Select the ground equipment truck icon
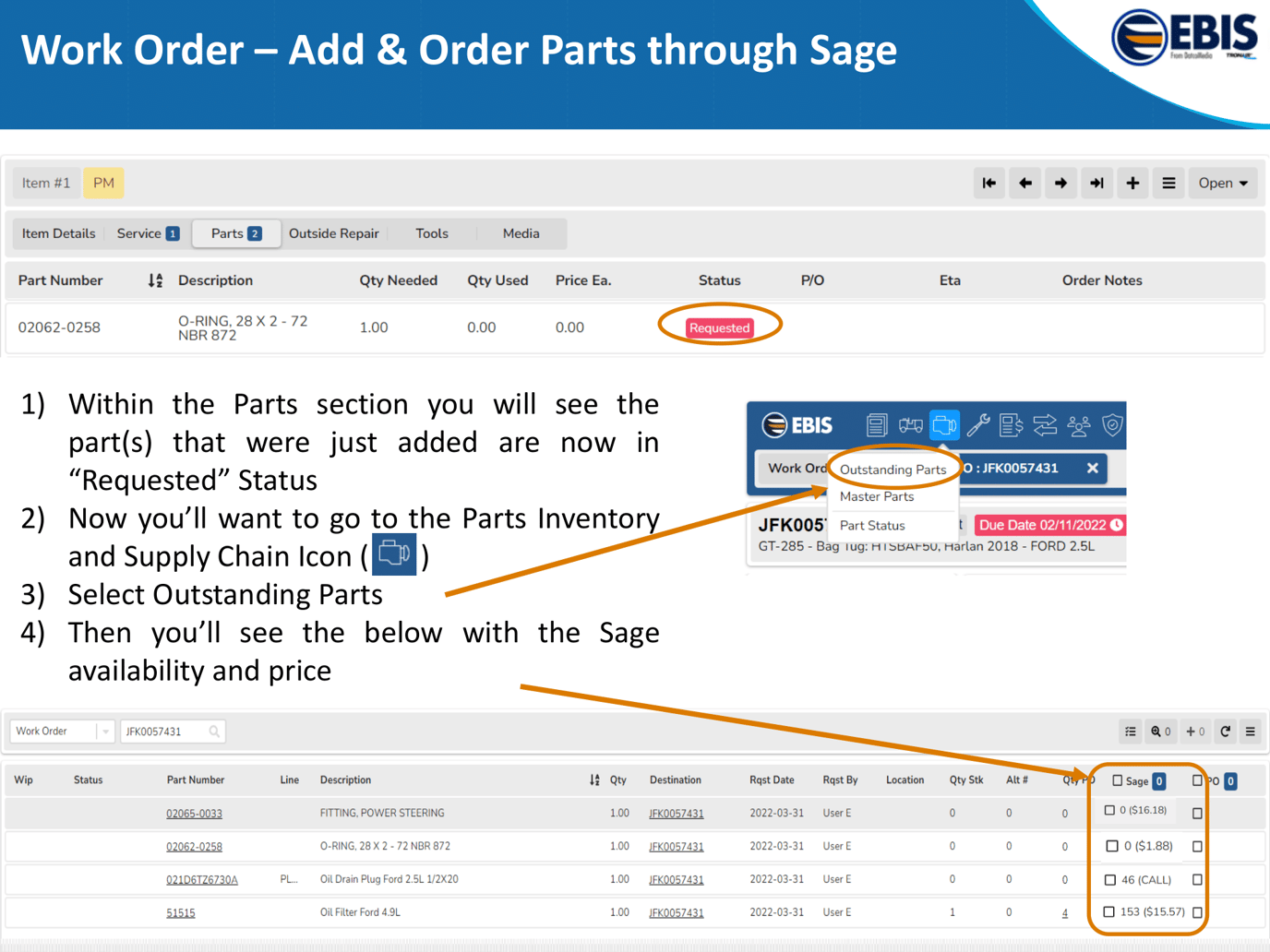Viewport: 1270px width, 952px height. pos(910,425)
